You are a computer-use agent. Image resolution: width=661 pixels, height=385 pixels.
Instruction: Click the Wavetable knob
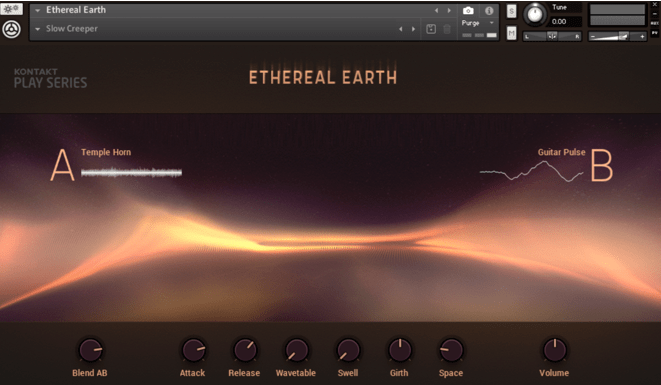coord(296,350)
